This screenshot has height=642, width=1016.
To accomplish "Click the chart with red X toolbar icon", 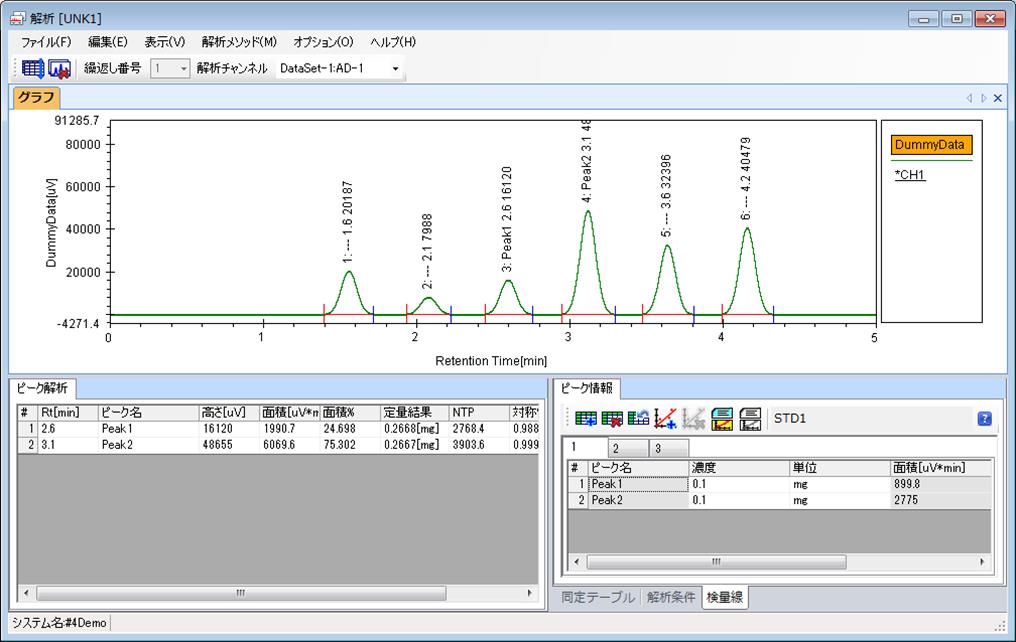I will coord(59,69).
